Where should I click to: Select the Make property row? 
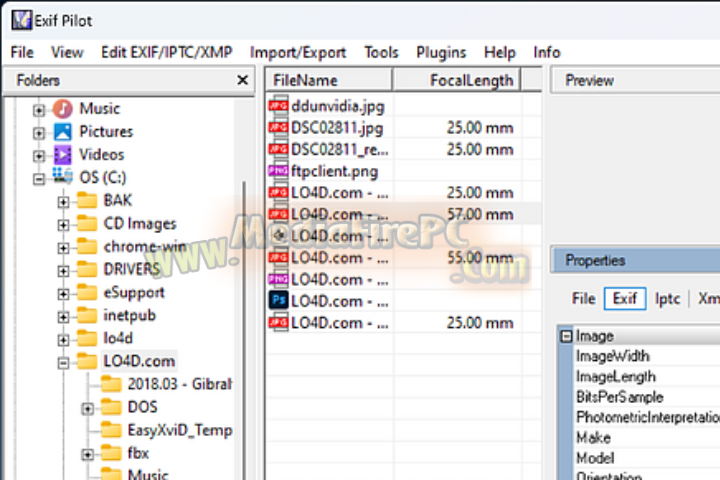tap(647, 438)
